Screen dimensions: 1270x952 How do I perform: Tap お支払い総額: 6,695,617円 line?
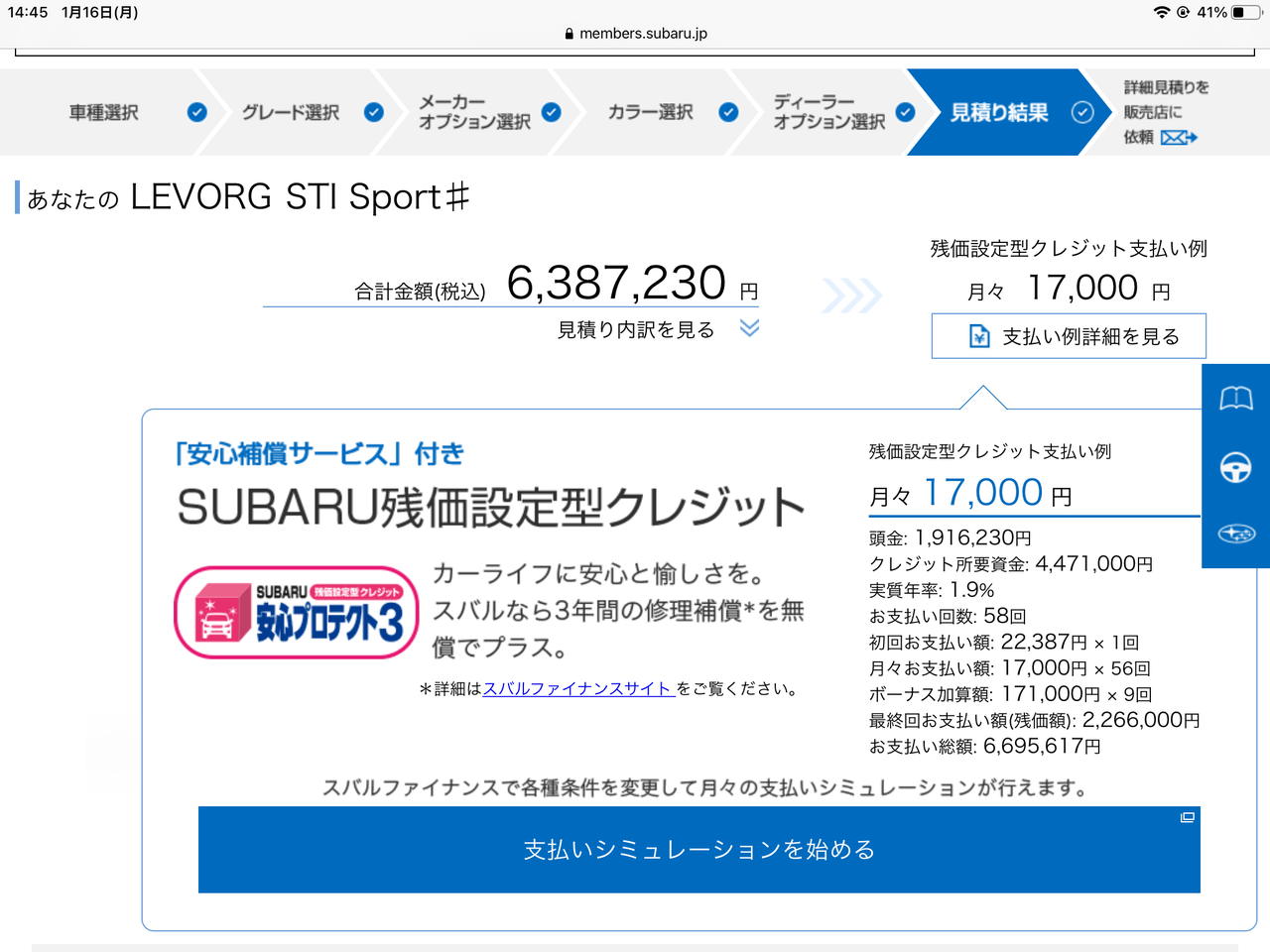984,746
